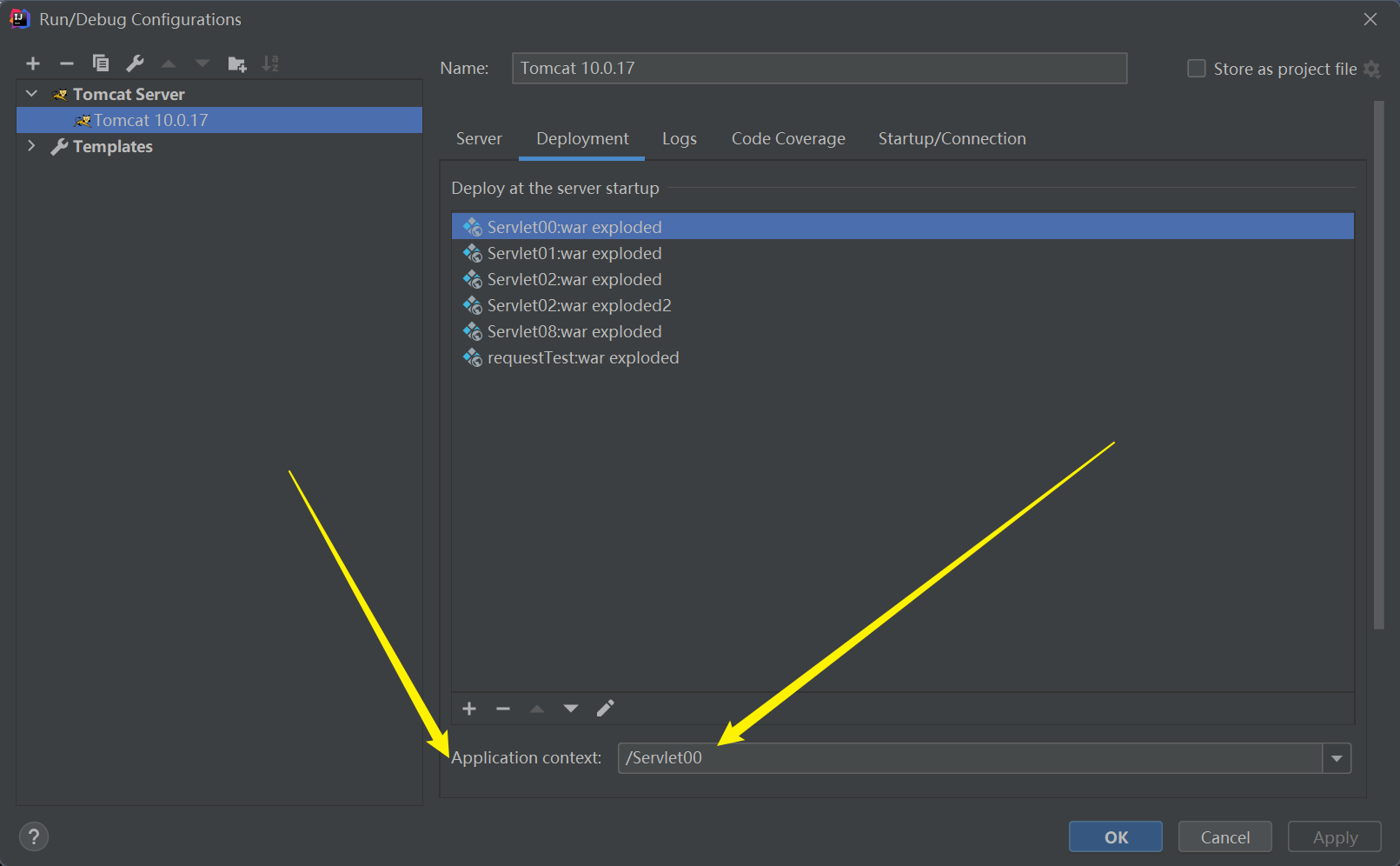Select the Deployment tab
The height and width of the screenshot is (866, 1400).
(582, 138)
